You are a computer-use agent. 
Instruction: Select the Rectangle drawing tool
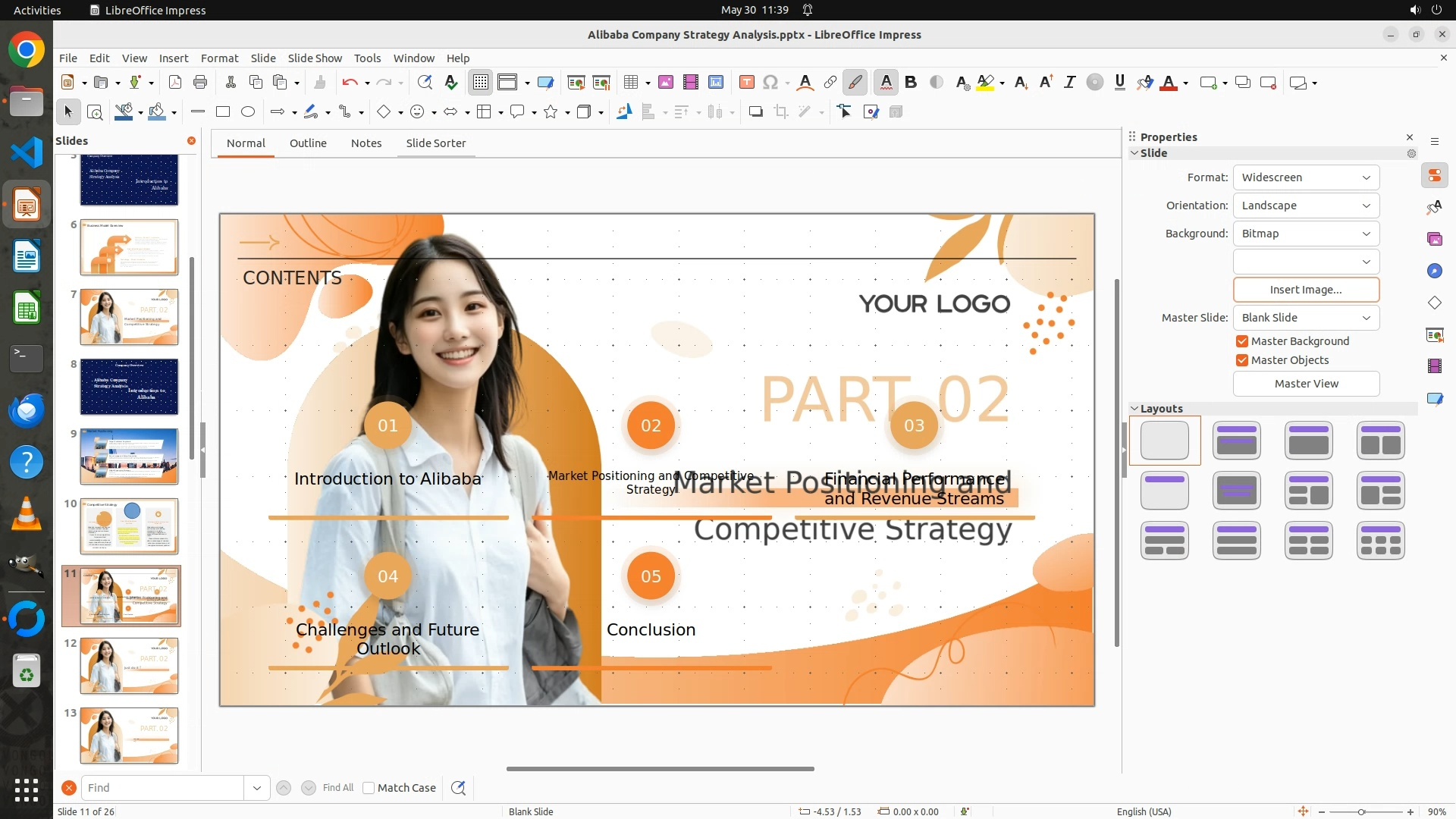coord(223,112)
